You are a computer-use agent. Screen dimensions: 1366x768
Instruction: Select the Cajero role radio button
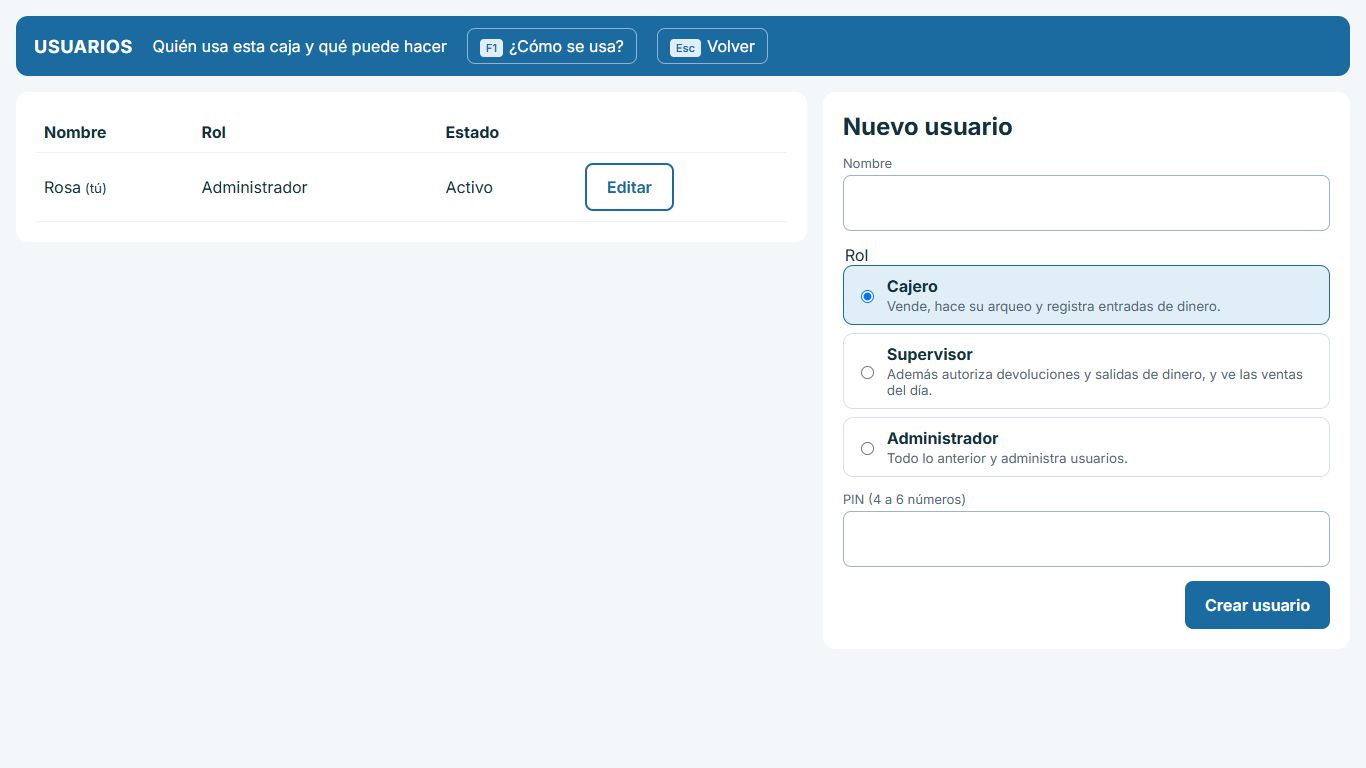[867, 296]
